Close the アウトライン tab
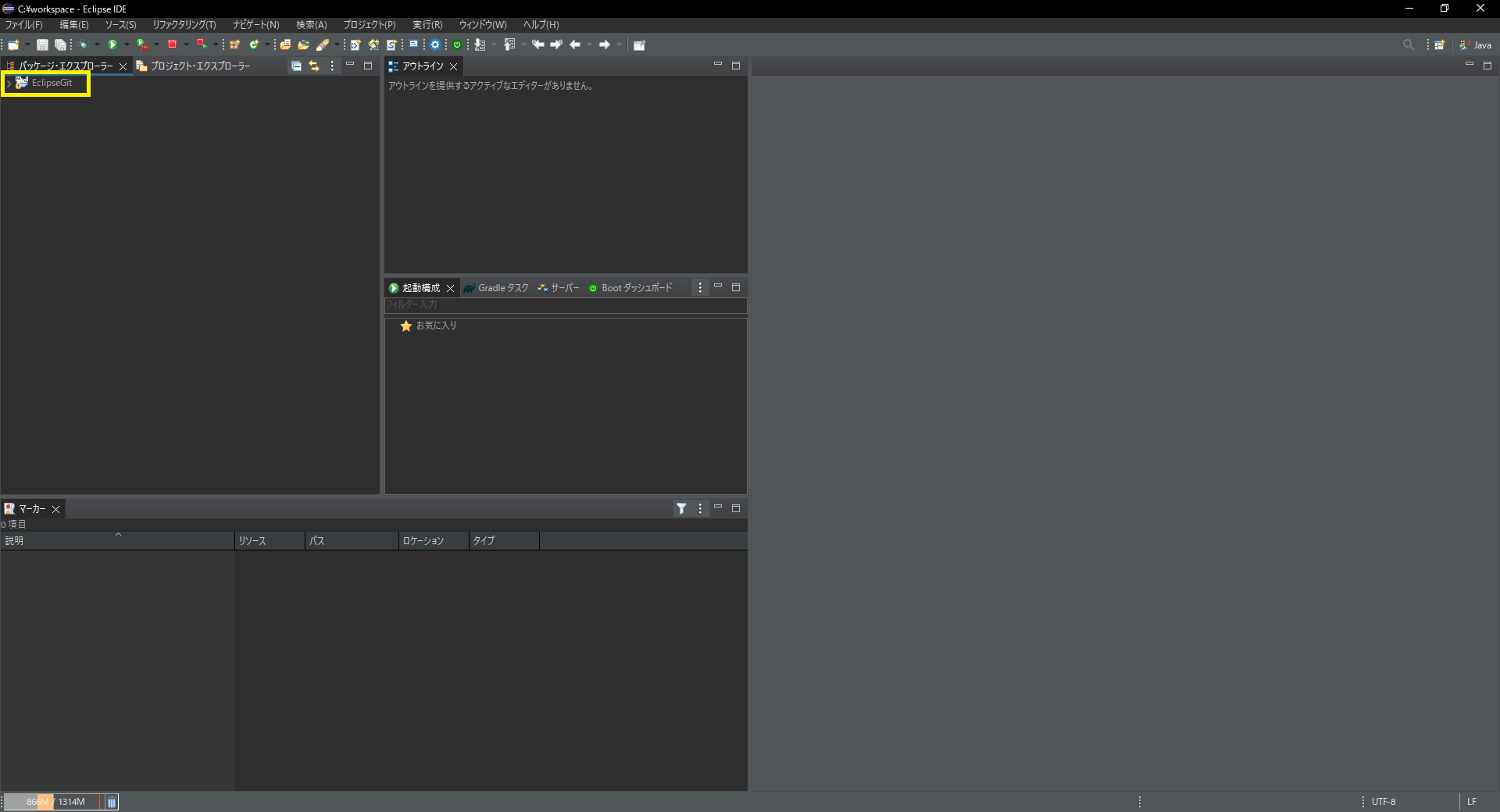This screenshot has width=1500, height=812. (x=453, y=67)
